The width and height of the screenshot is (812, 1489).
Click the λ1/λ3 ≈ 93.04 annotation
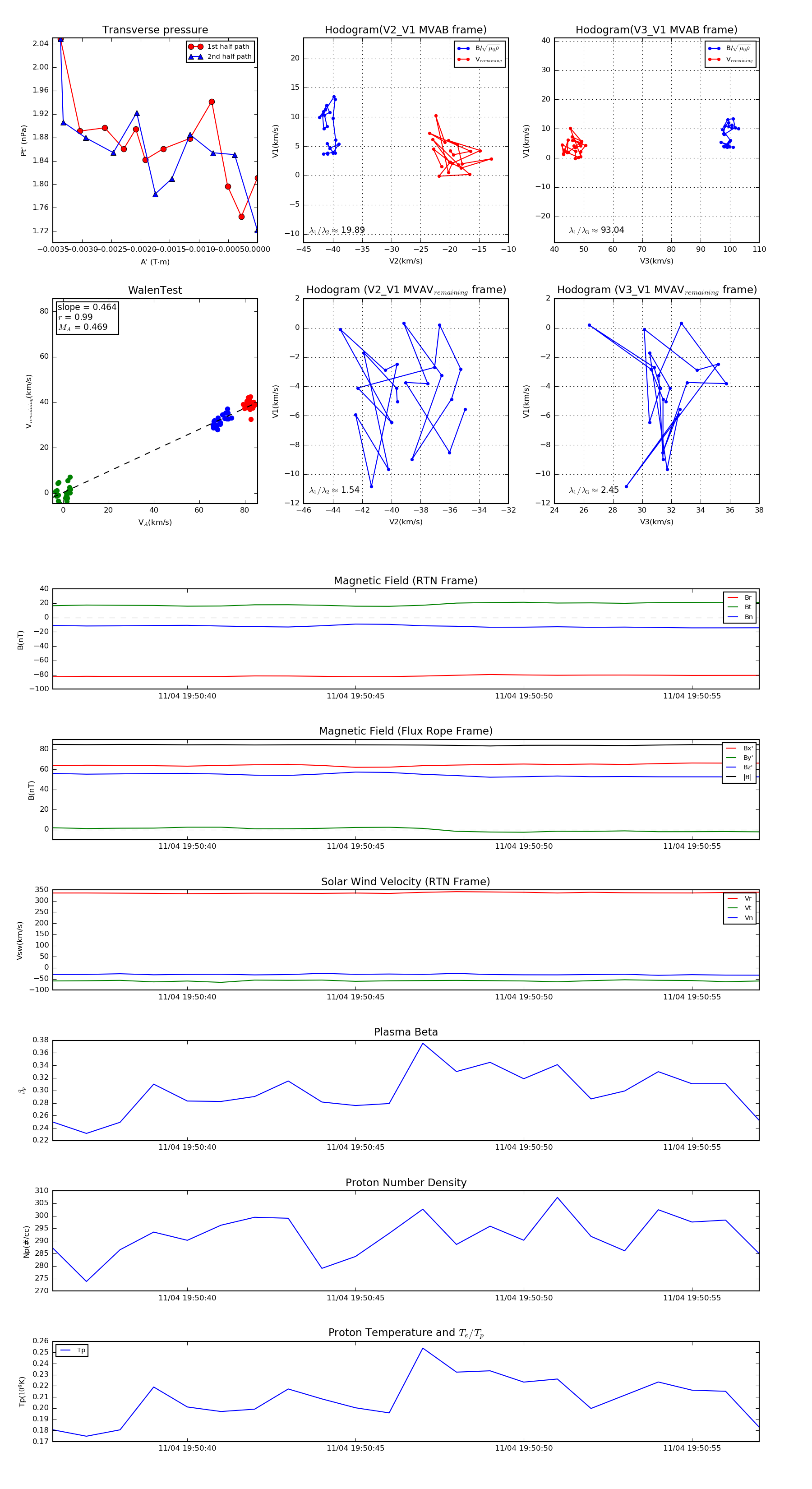point(596,230)
